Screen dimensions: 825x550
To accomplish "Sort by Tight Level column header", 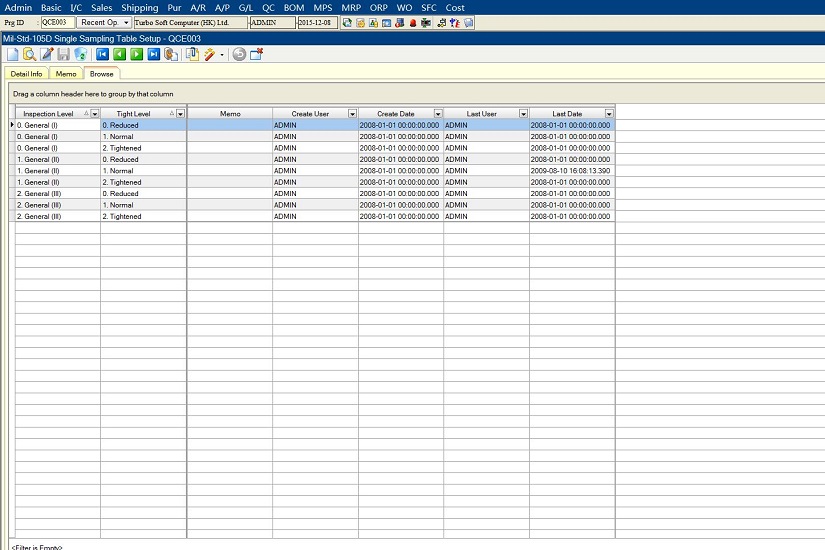I will pos(134,114).
